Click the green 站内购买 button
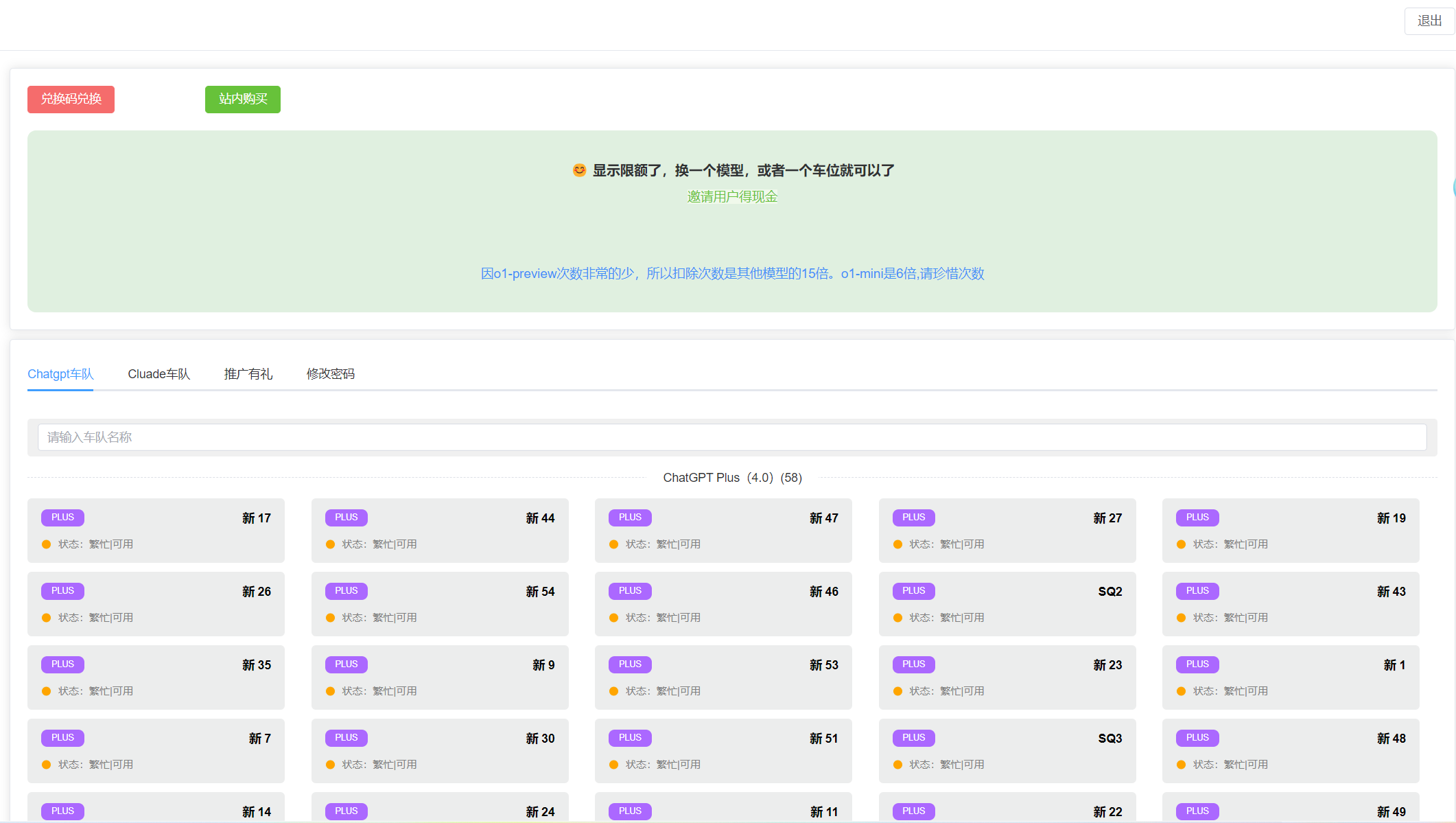 (243, 100)
